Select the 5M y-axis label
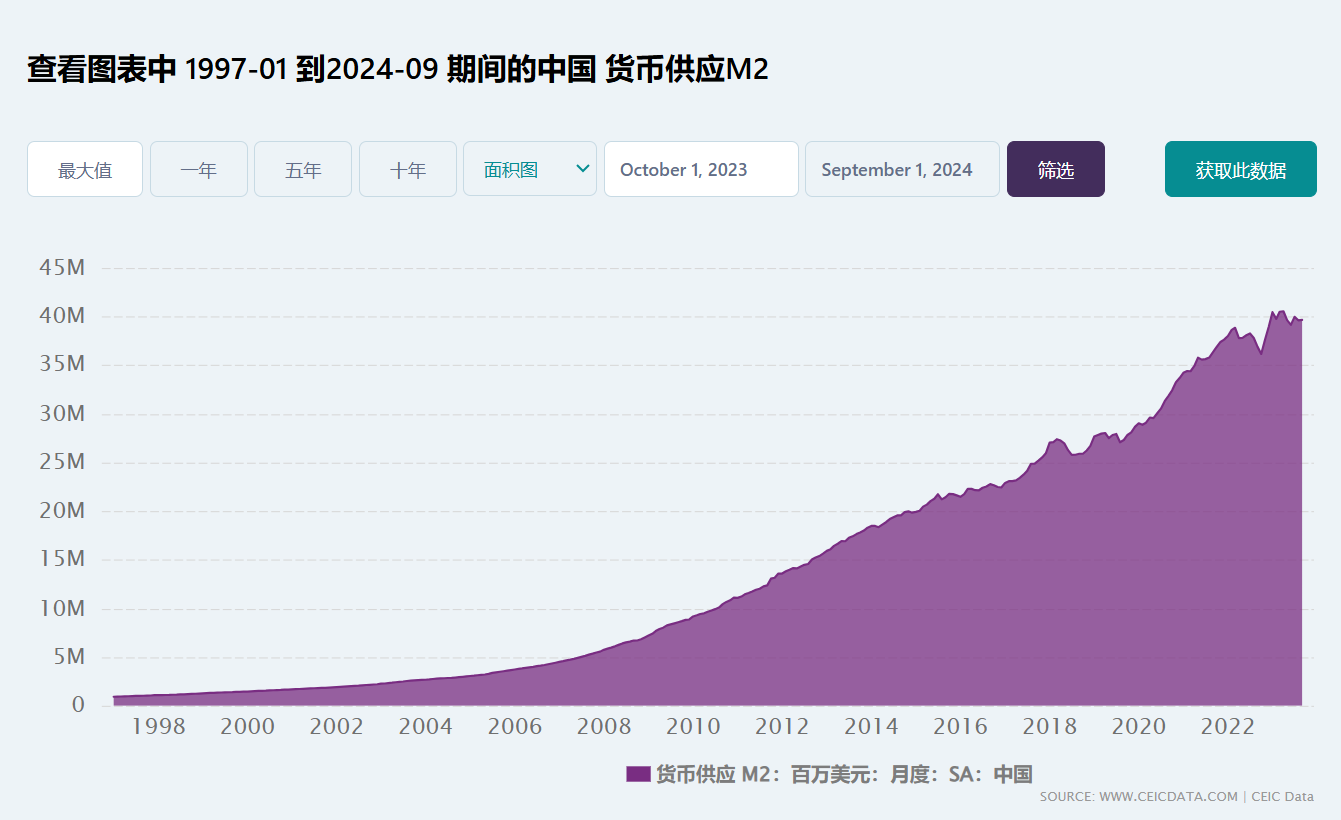The height and width of the screenshot is (820, 1341). (x=68, y=657)
